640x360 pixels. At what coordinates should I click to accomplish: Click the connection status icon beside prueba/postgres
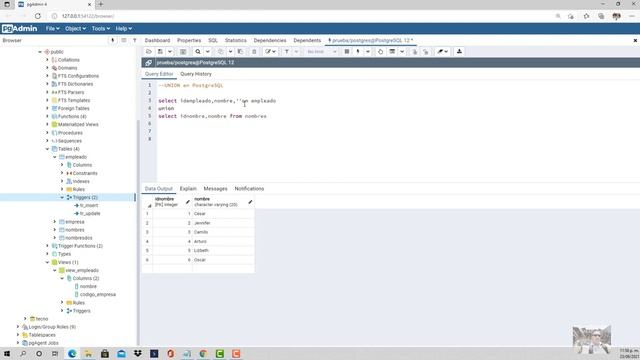click(148, 62)
